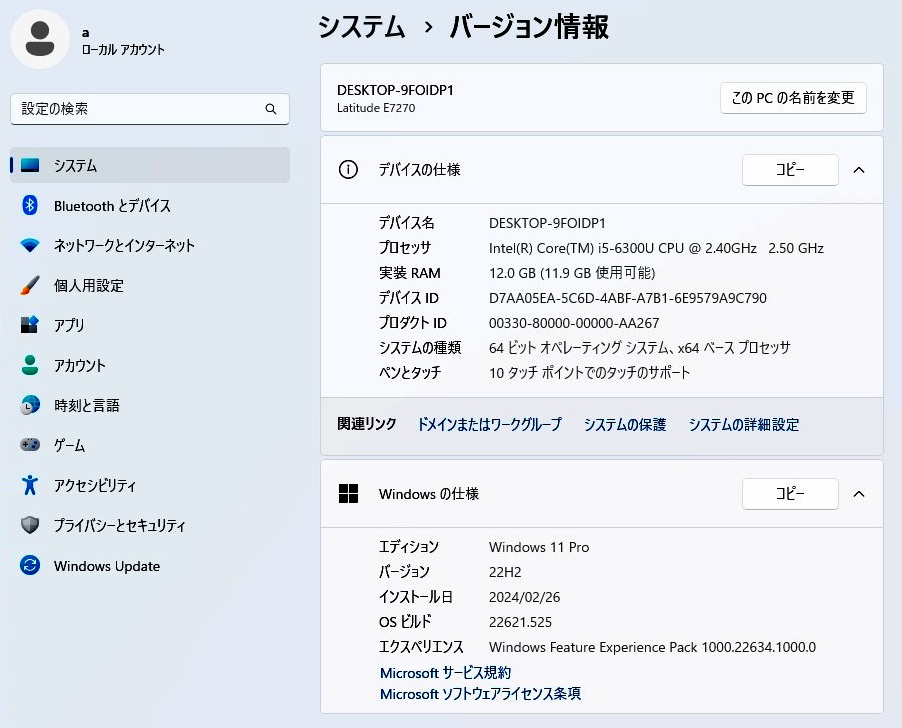Open システムの詳細設定 link
This screenshot has width=902, height=728.
744,424
